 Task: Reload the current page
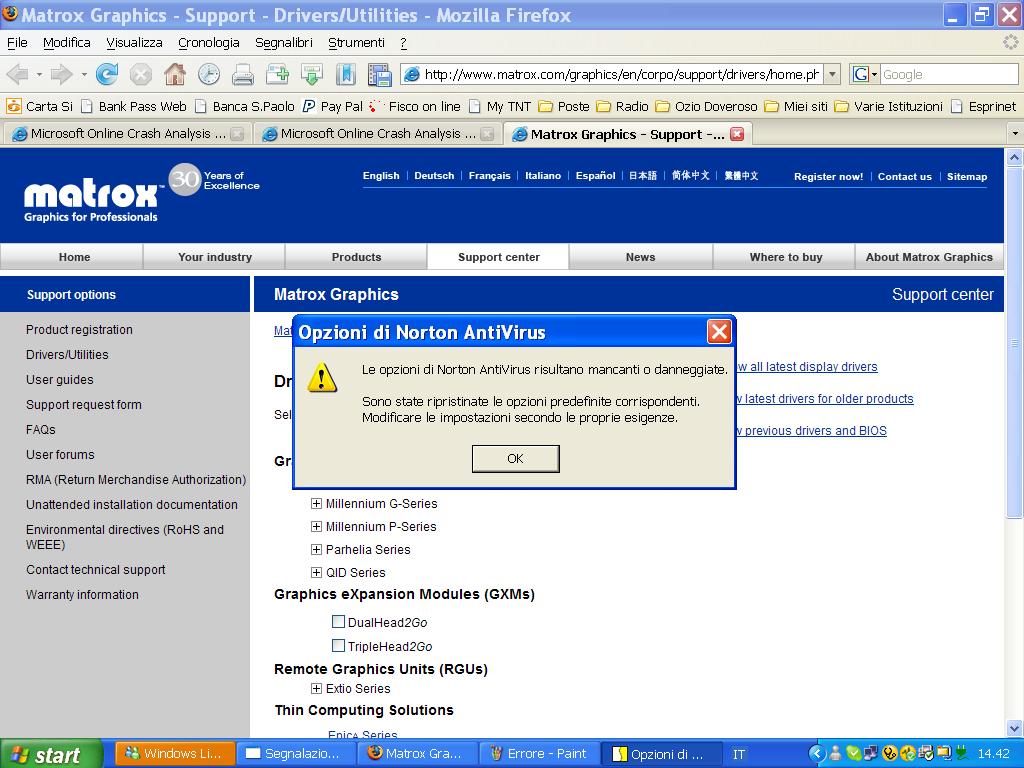106,74
